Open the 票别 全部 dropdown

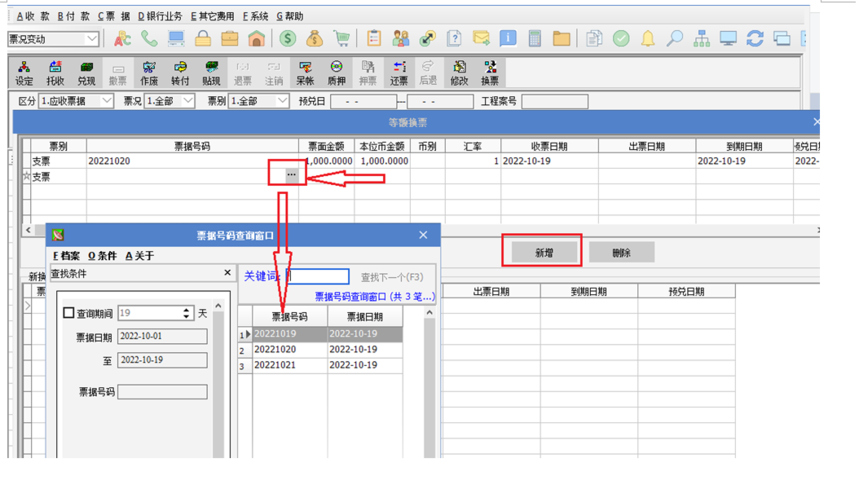click(x=282, y=101)
